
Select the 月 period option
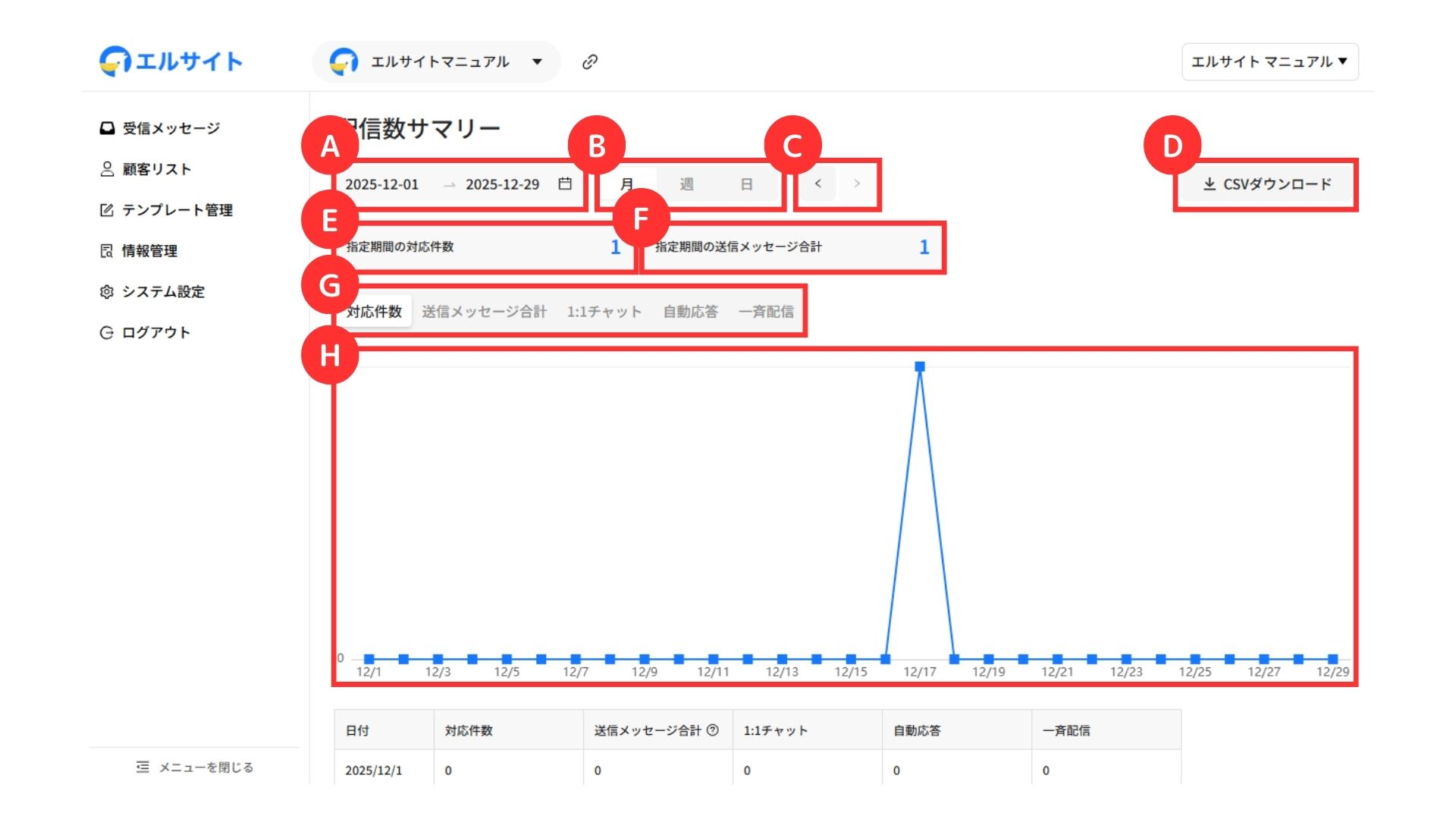click(627, 184)
